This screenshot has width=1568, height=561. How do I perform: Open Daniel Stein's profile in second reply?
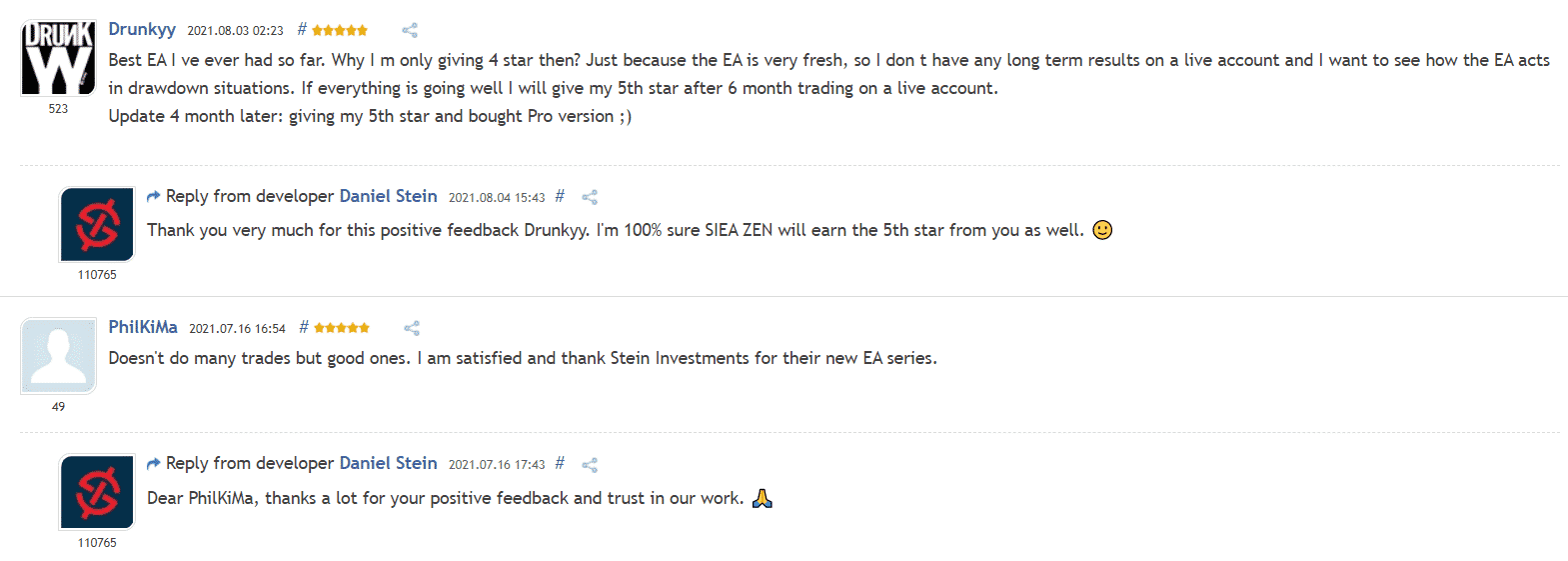(388, 463)
